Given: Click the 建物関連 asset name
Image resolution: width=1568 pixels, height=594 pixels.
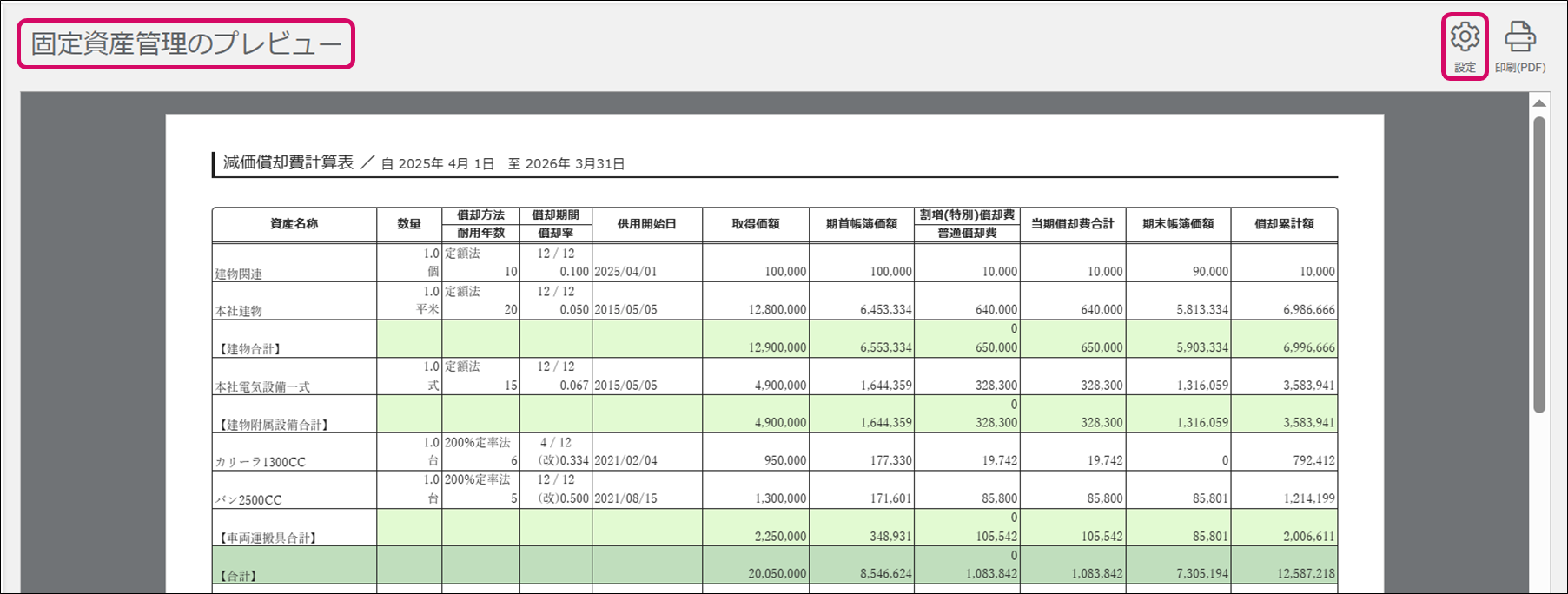Looking at the screenshot, I should 239,274.
